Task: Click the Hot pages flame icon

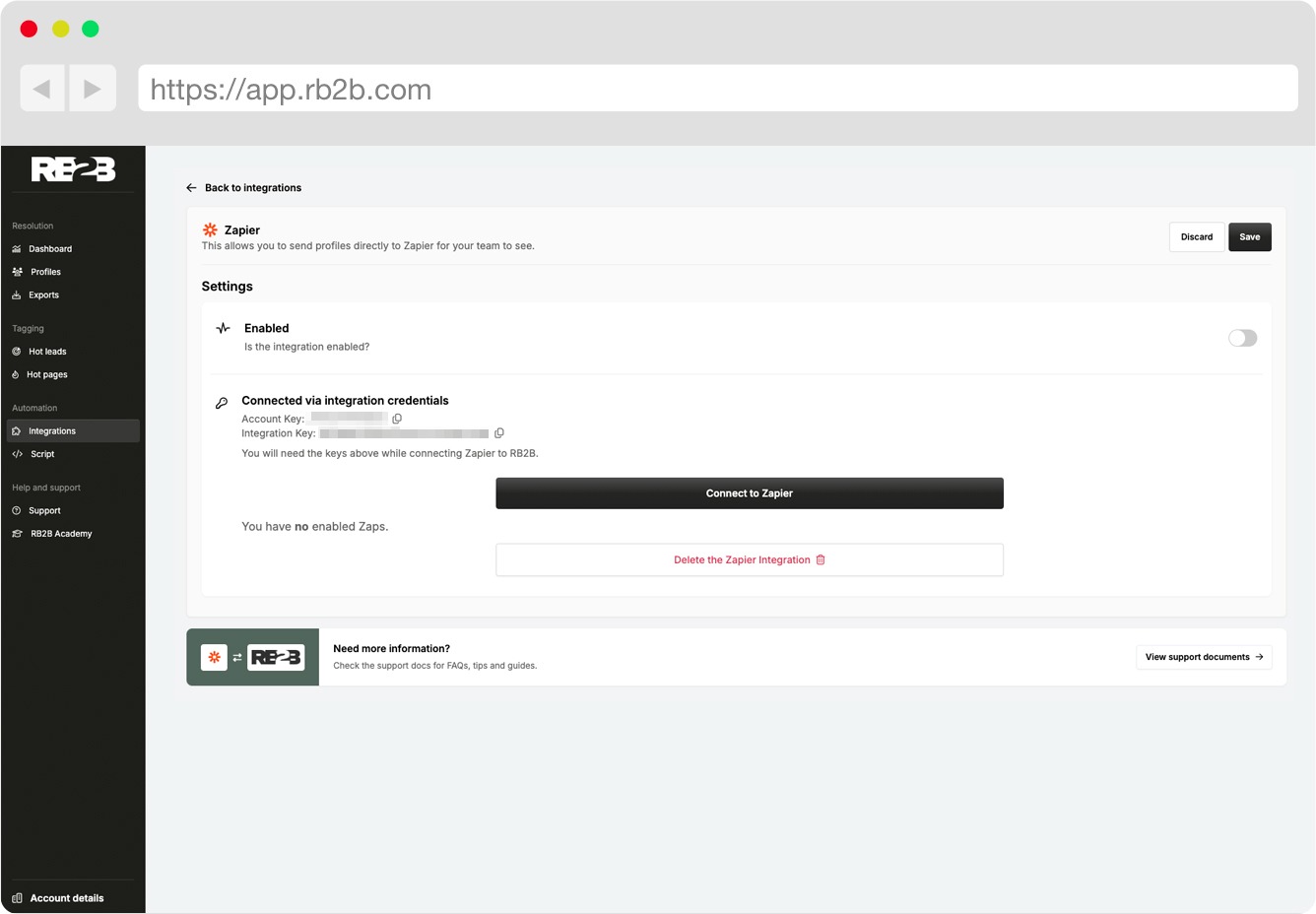Action: click(x=16, y=375)
